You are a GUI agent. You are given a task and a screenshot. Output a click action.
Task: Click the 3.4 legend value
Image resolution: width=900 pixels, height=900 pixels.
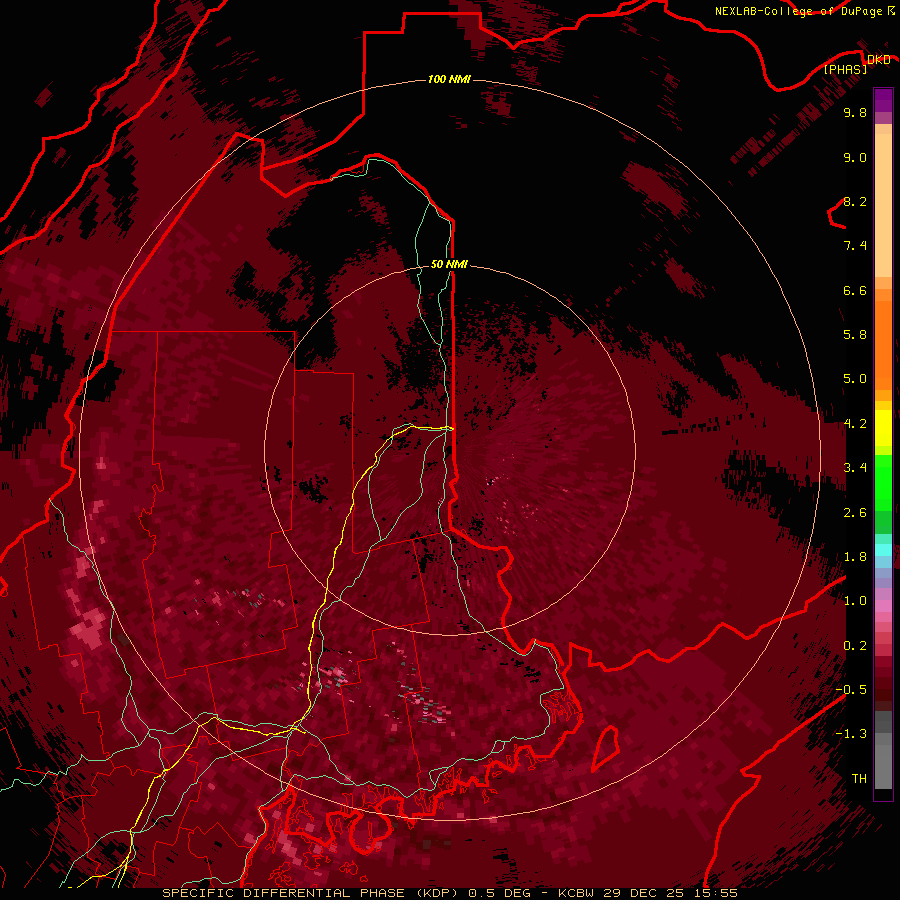click(x=855, y=468)
